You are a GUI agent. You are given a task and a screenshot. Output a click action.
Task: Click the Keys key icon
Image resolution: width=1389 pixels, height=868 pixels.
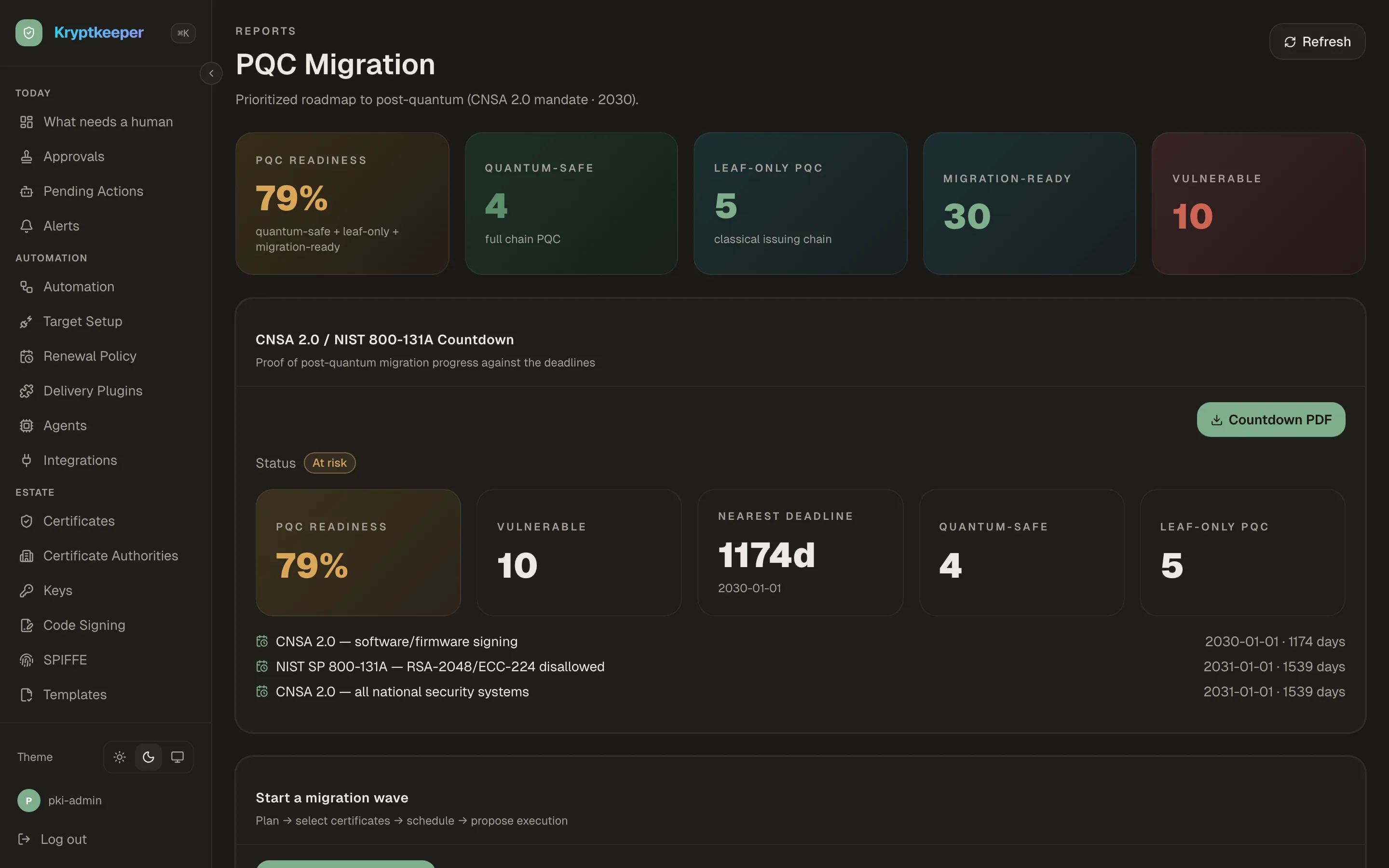27,591
